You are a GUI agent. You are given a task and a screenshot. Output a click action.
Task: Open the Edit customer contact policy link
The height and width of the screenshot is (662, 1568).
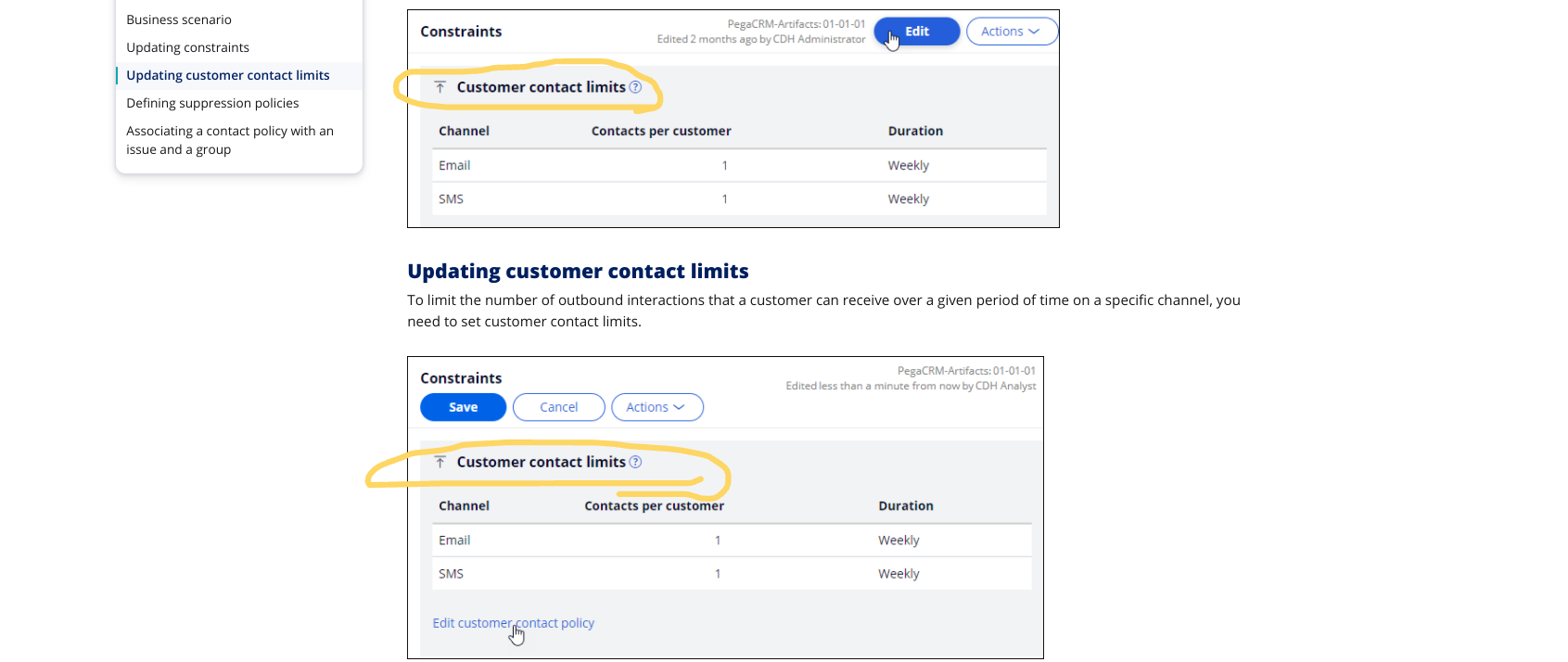pos(514,623)
